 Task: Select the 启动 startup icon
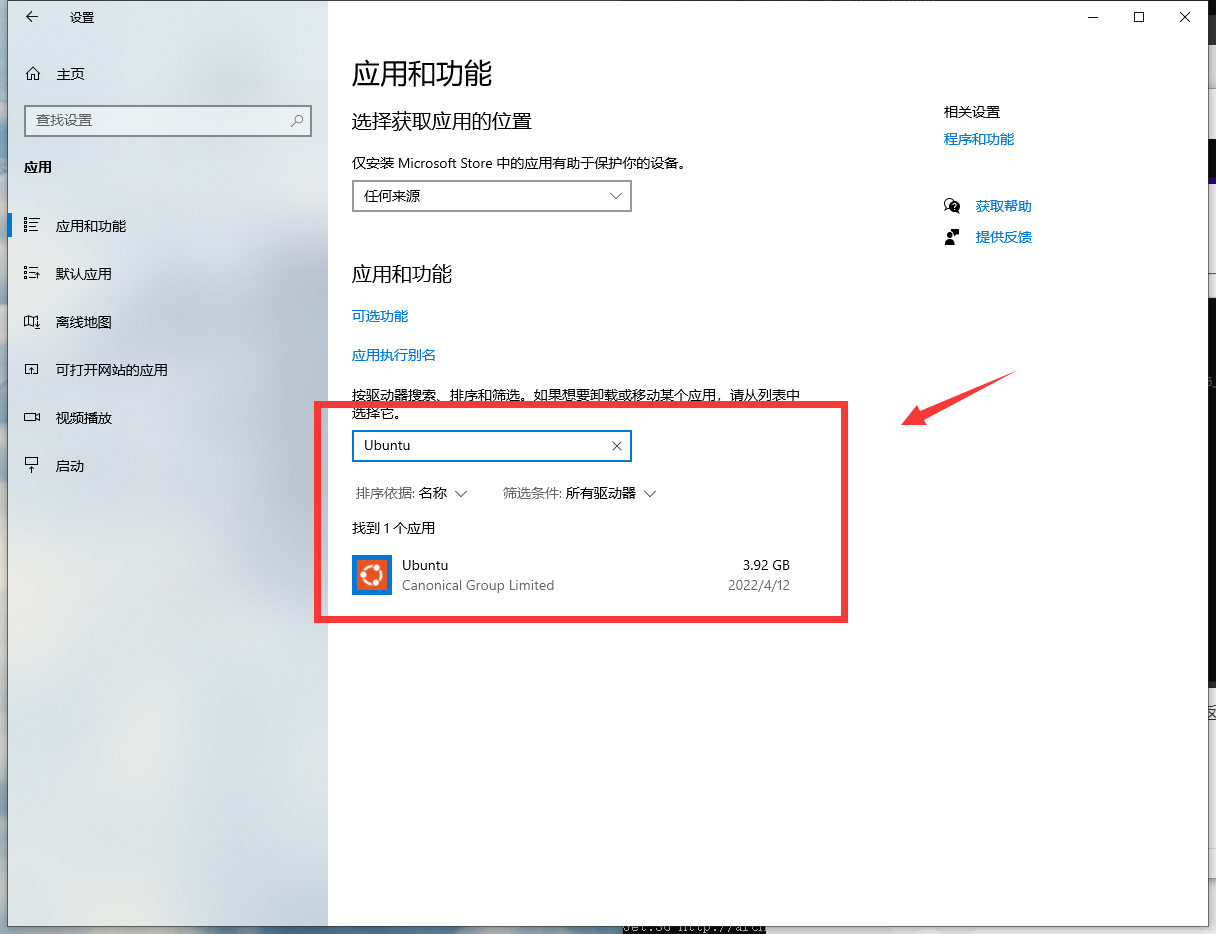click(32, 466)
